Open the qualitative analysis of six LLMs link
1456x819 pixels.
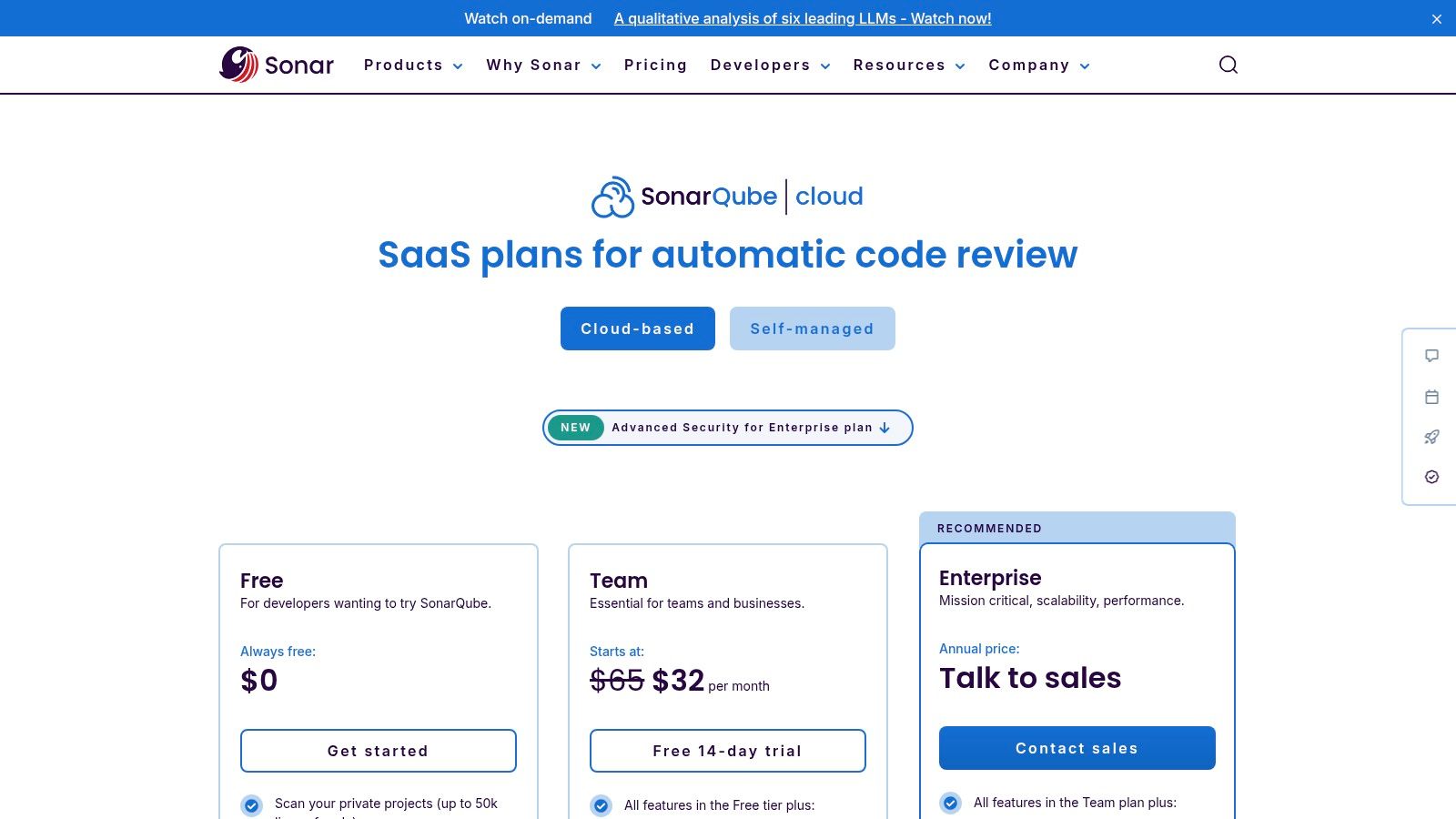click(x=803, y=18)
